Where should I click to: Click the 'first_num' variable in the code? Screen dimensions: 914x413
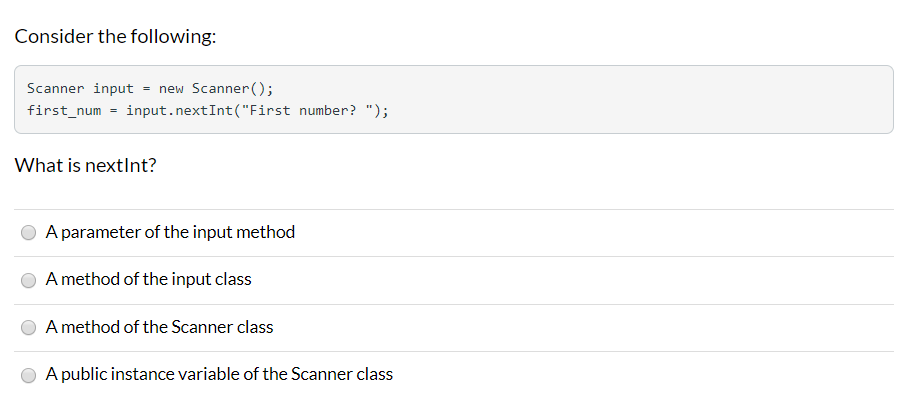(64, 111)
